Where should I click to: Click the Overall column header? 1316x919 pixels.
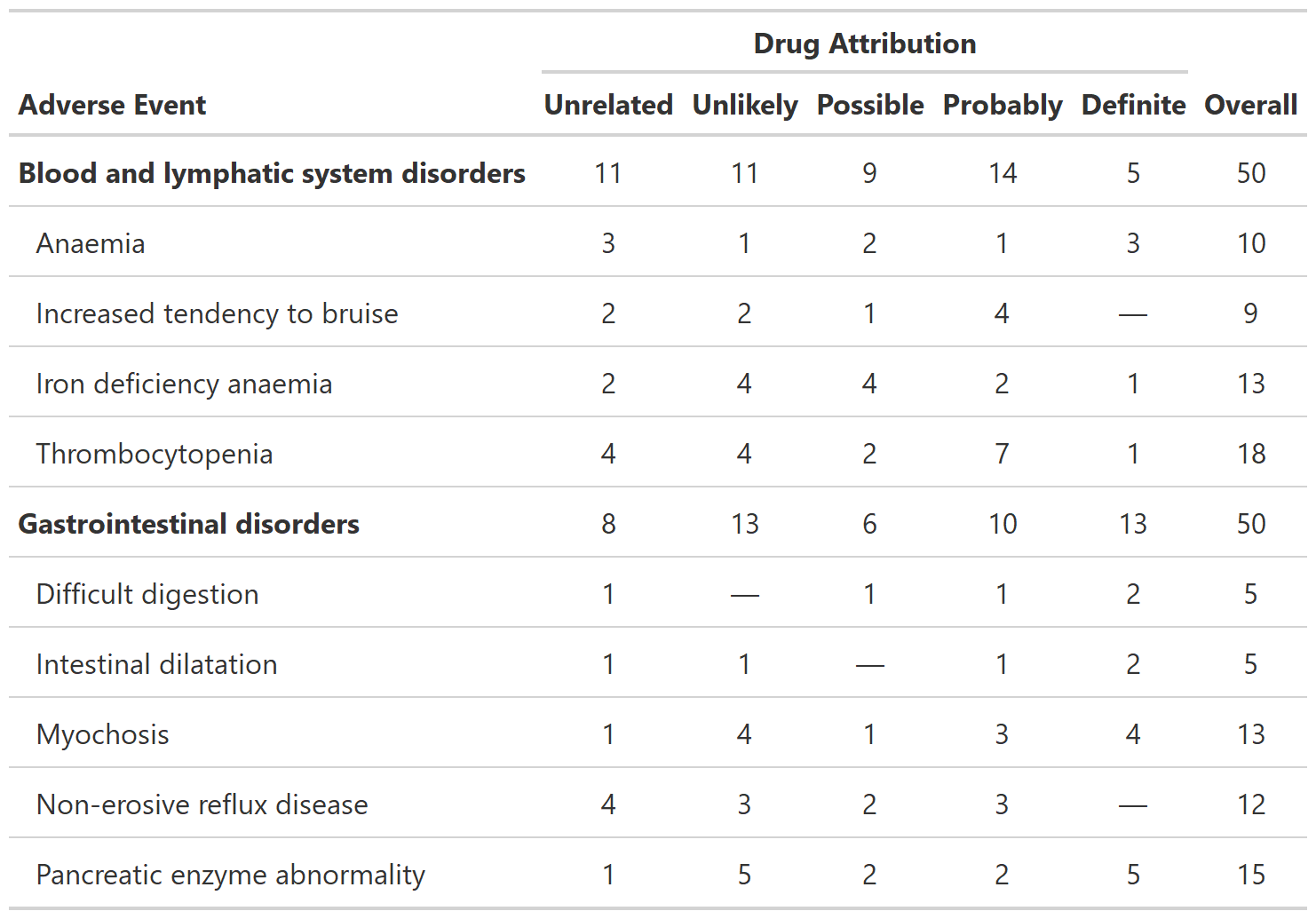tap(1250, 105)
